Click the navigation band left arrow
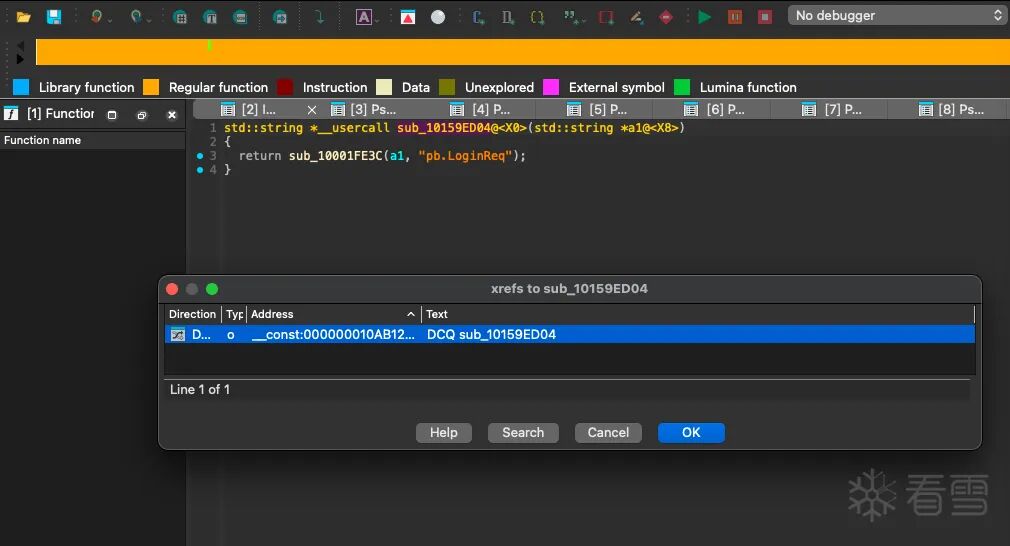Screen dimensions: 1010x546 tap(20, 46)
